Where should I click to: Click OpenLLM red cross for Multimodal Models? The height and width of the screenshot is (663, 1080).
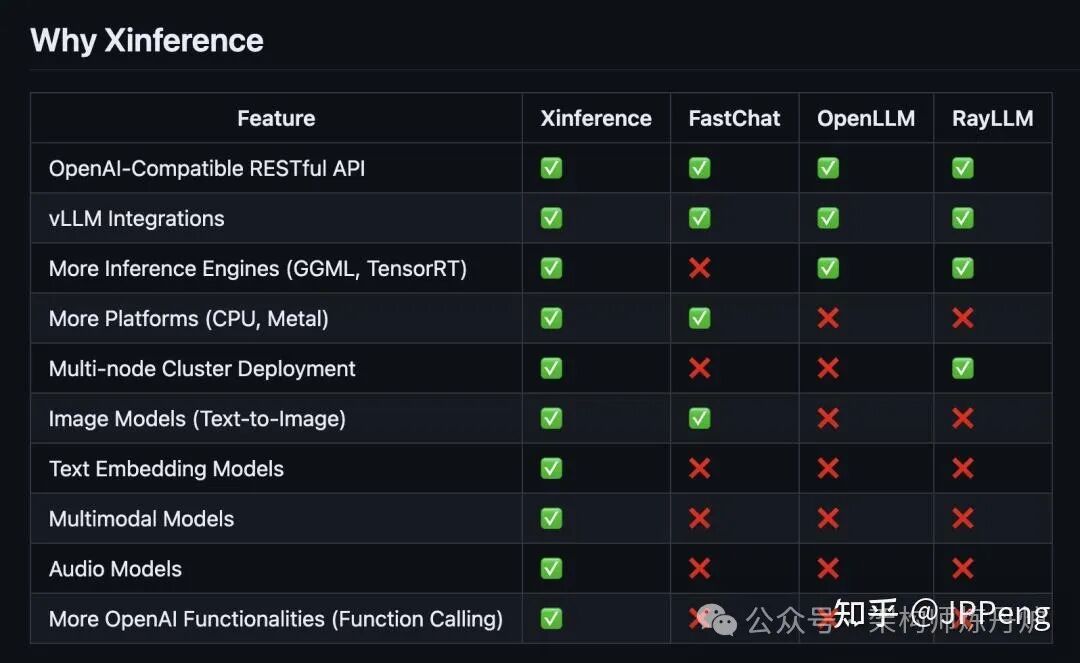pos(828,518)
